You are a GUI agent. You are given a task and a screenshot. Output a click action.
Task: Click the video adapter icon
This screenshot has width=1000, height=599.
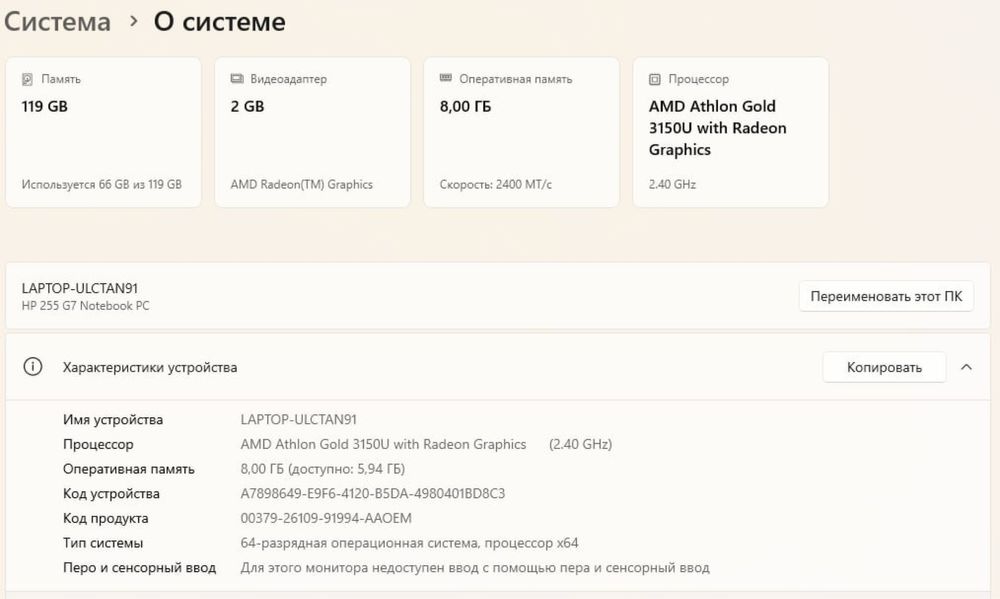237,79
